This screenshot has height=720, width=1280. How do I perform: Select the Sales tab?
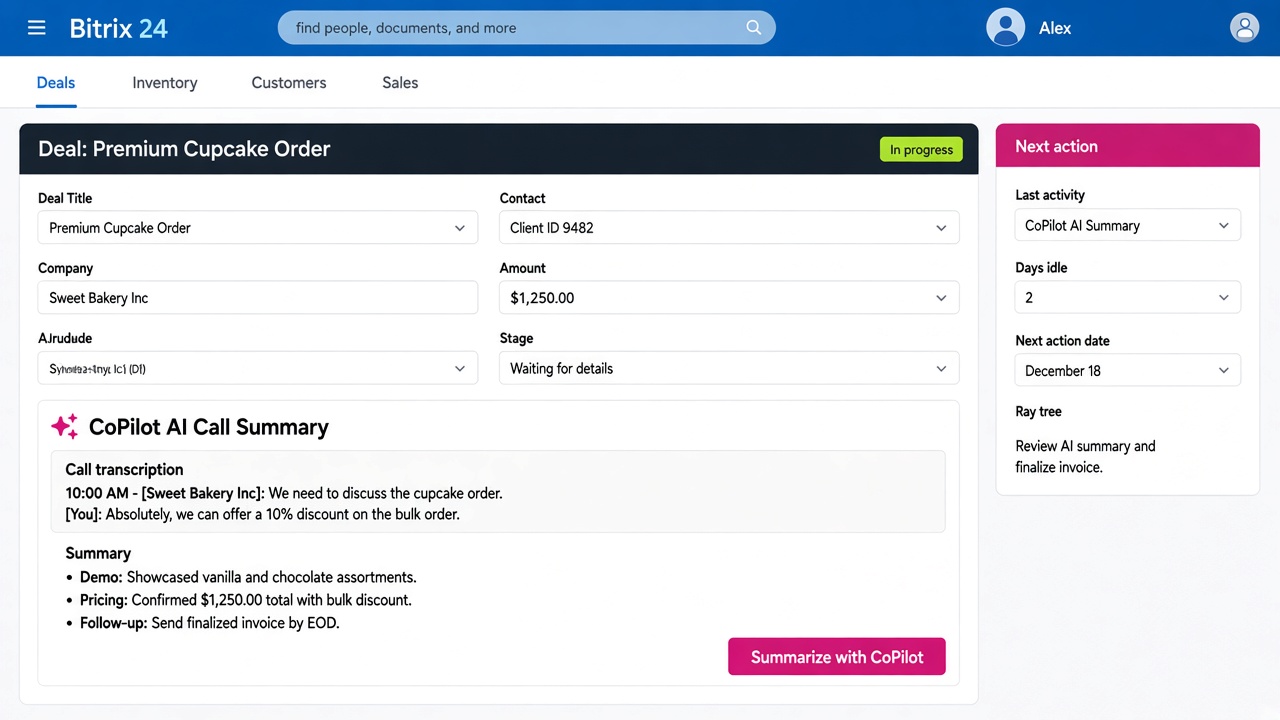tap(400, 83)
